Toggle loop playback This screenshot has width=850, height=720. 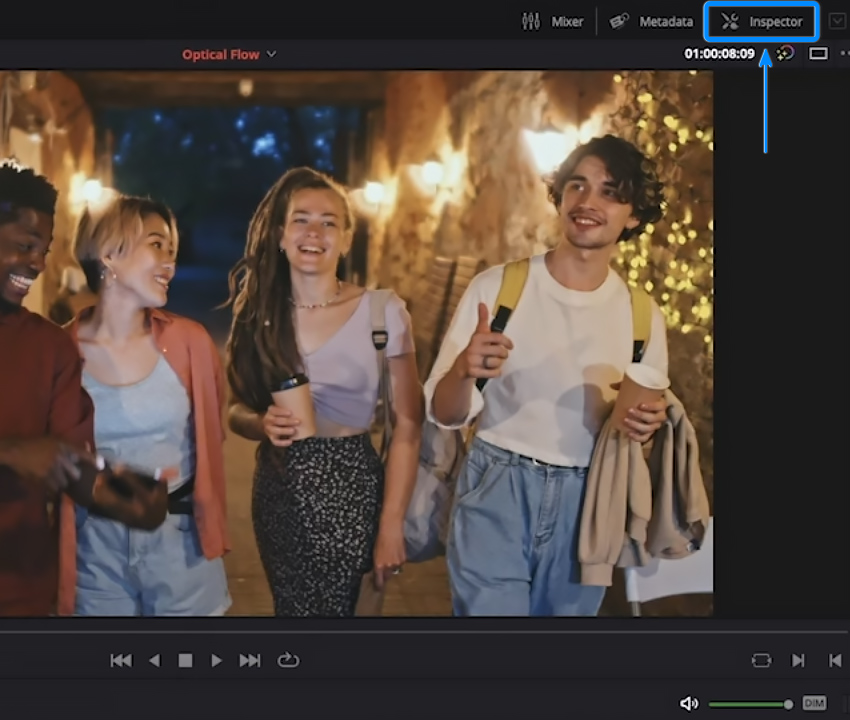point(288,660)
